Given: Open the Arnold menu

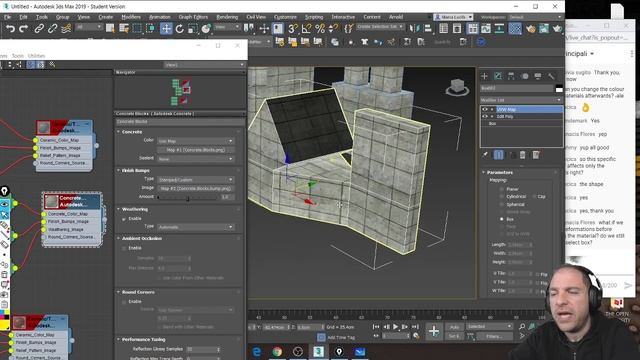Looking at the screenshot, I should [396, 17].
